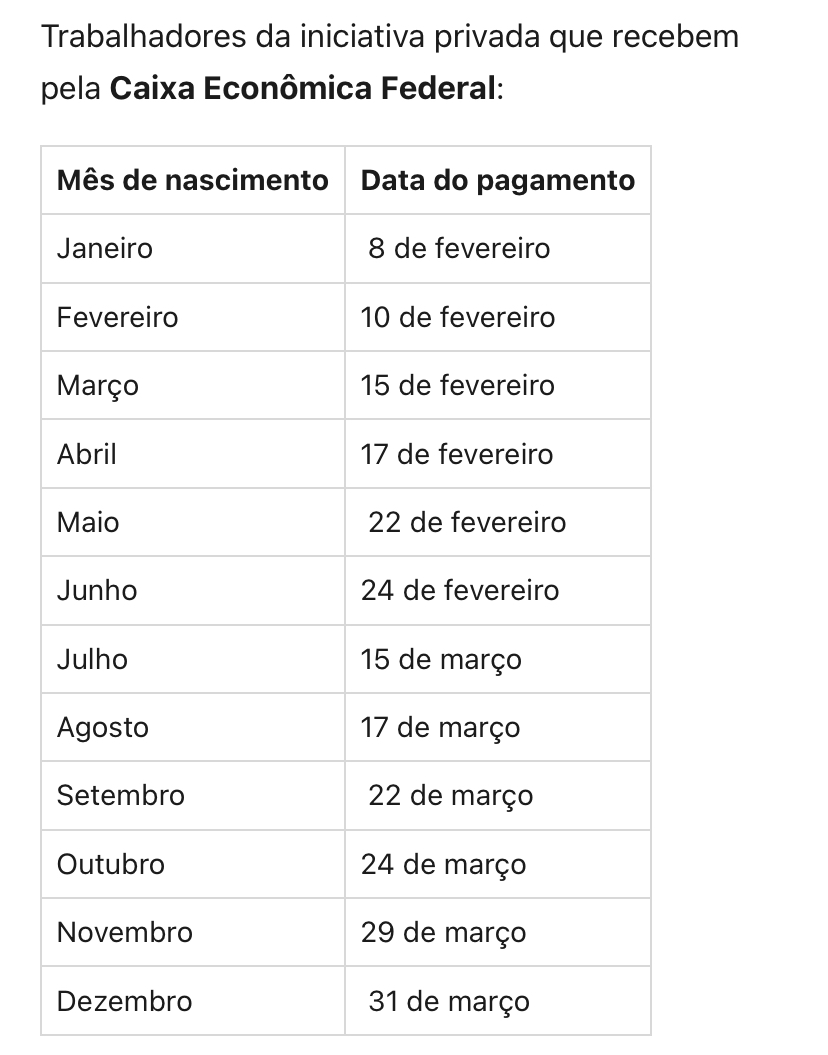Click the "31 de março" payment date
Screen dimensions: 828x1055
(x=449, y=1001)
